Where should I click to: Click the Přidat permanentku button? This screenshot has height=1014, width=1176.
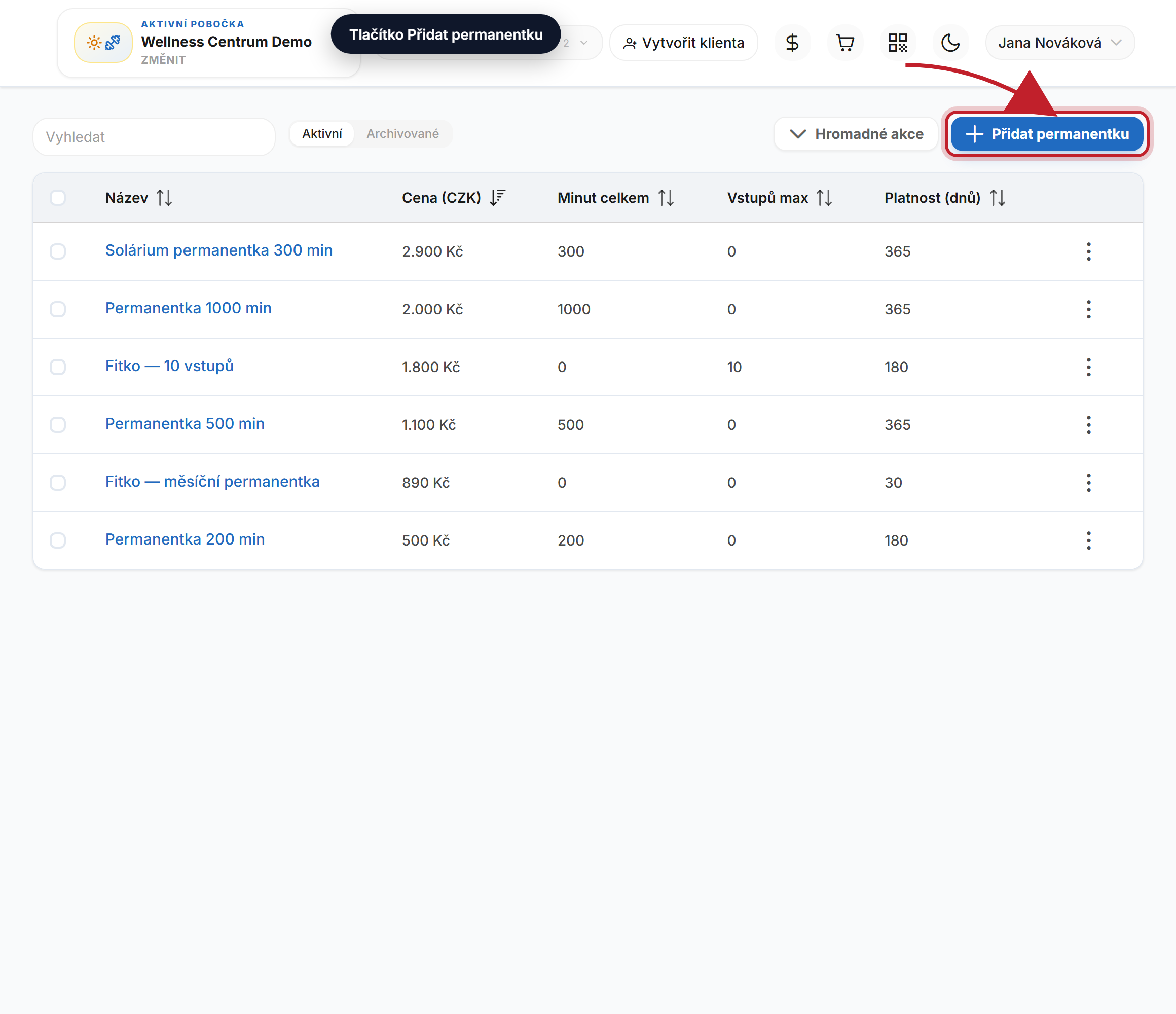tap(1047, 134)
